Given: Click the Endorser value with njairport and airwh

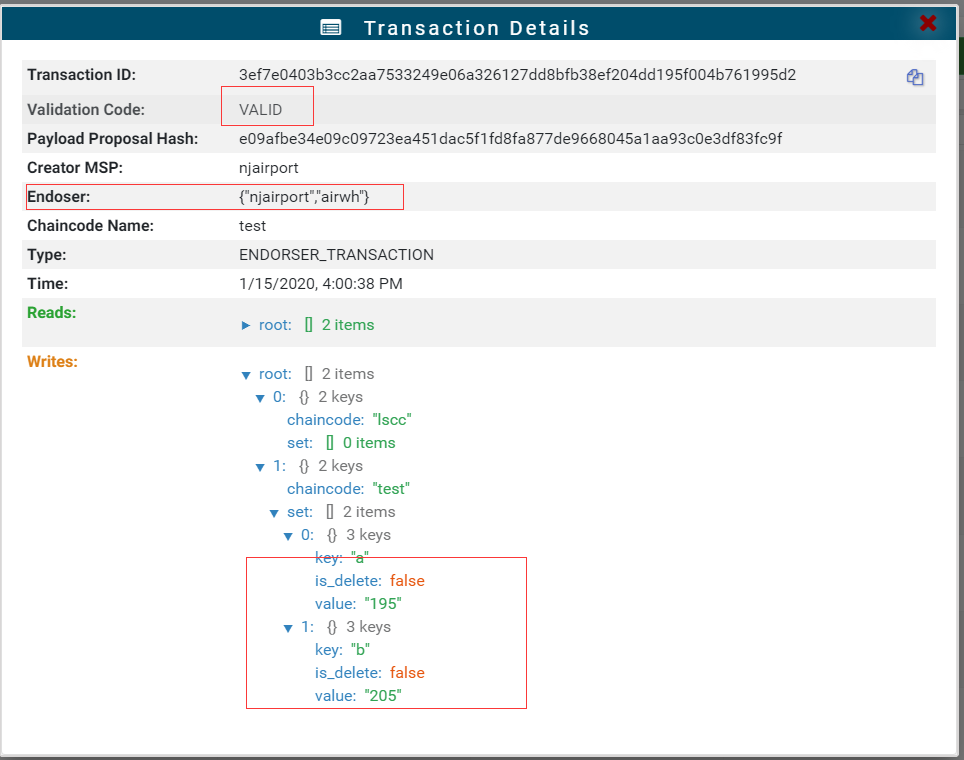Looking at the screenshot, I should point(304,197).
